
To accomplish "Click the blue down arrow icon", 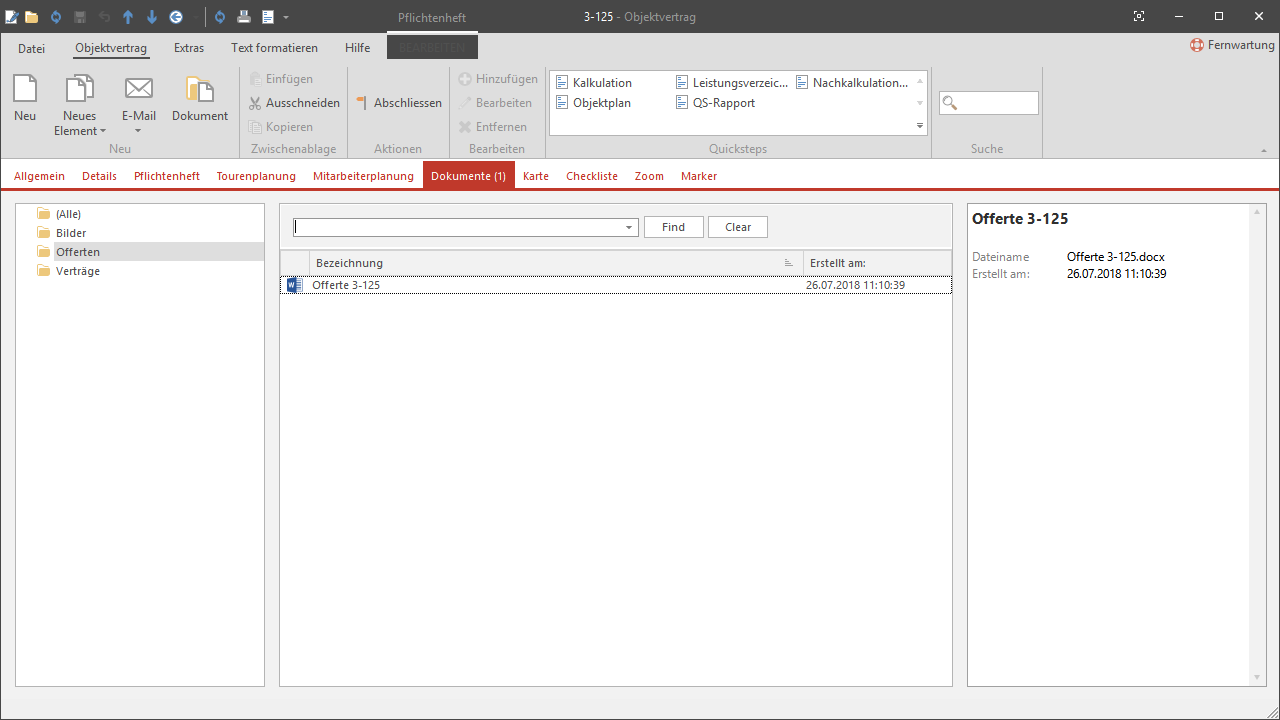I will (152, 17).
